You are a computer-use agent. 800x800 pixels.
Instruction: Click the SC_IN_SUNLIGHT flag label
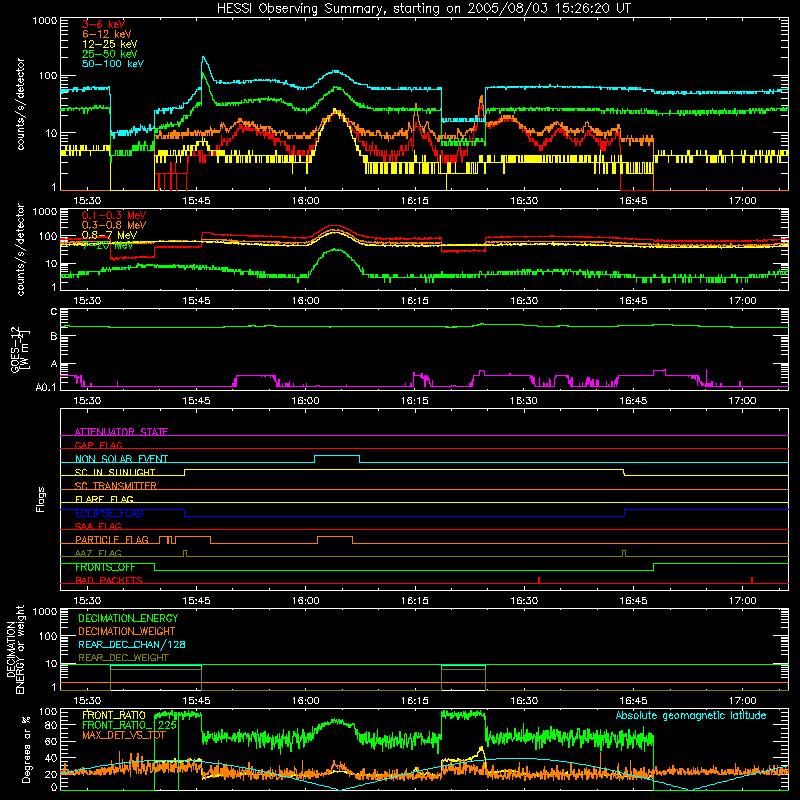point(115,472)
